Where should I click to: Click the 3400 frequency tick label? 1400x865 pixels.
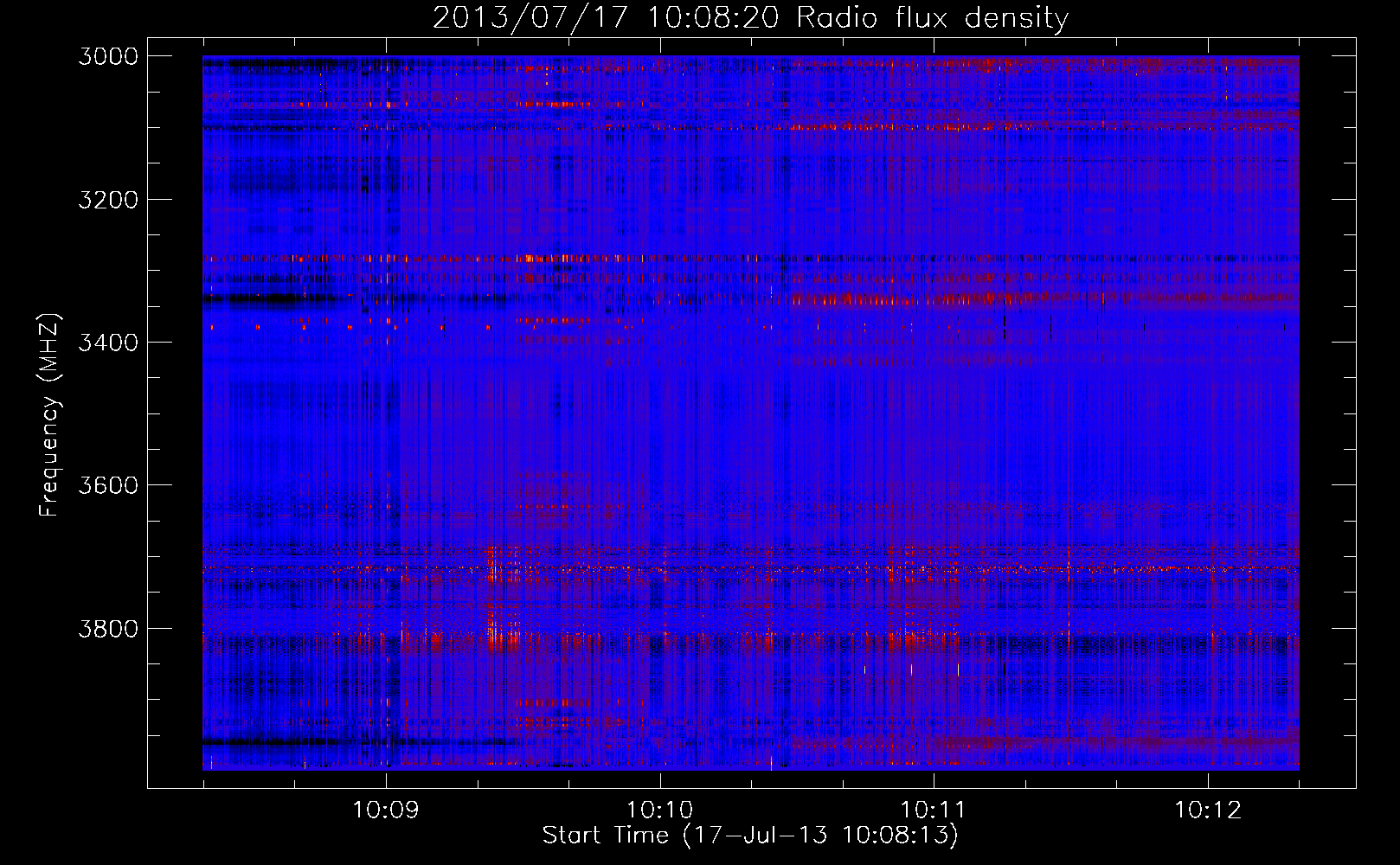(x=108, y=343)
